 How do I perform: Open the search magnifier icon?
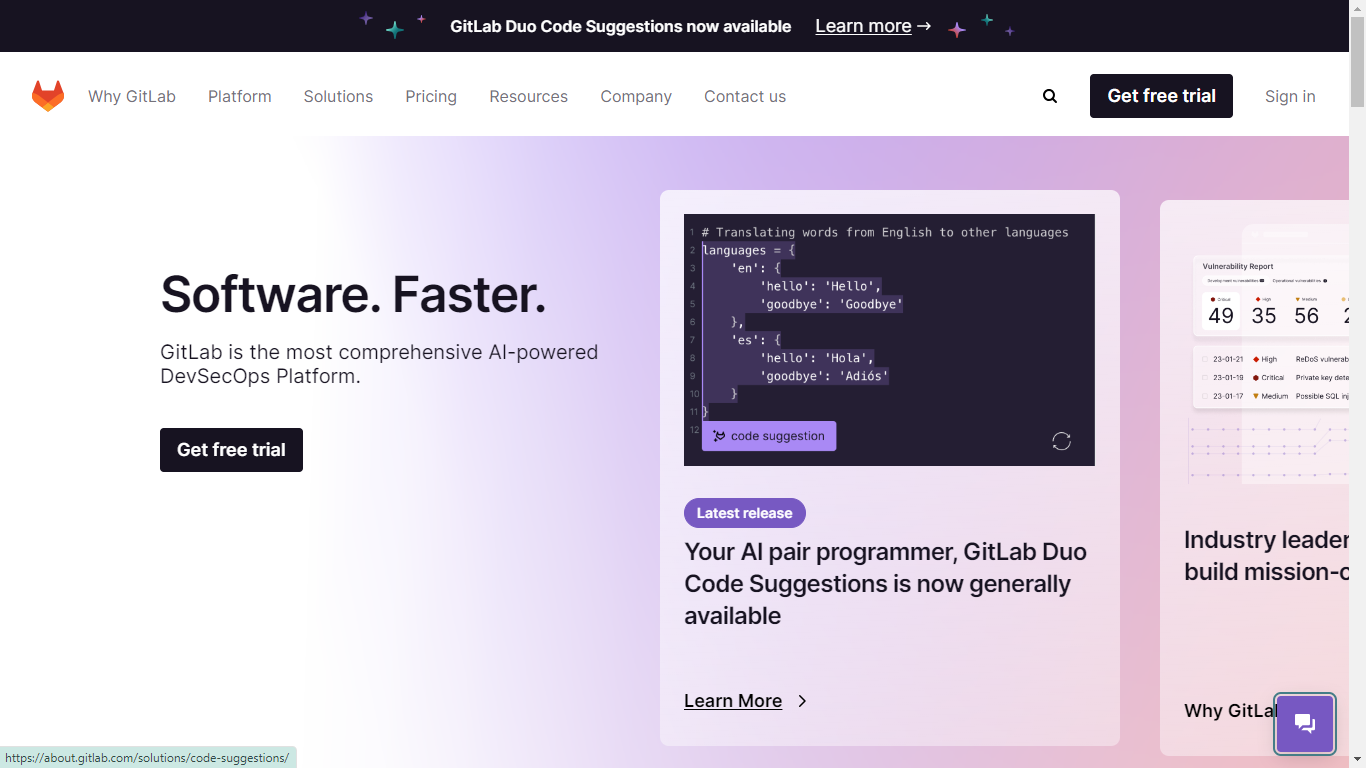click(1050, 96)
